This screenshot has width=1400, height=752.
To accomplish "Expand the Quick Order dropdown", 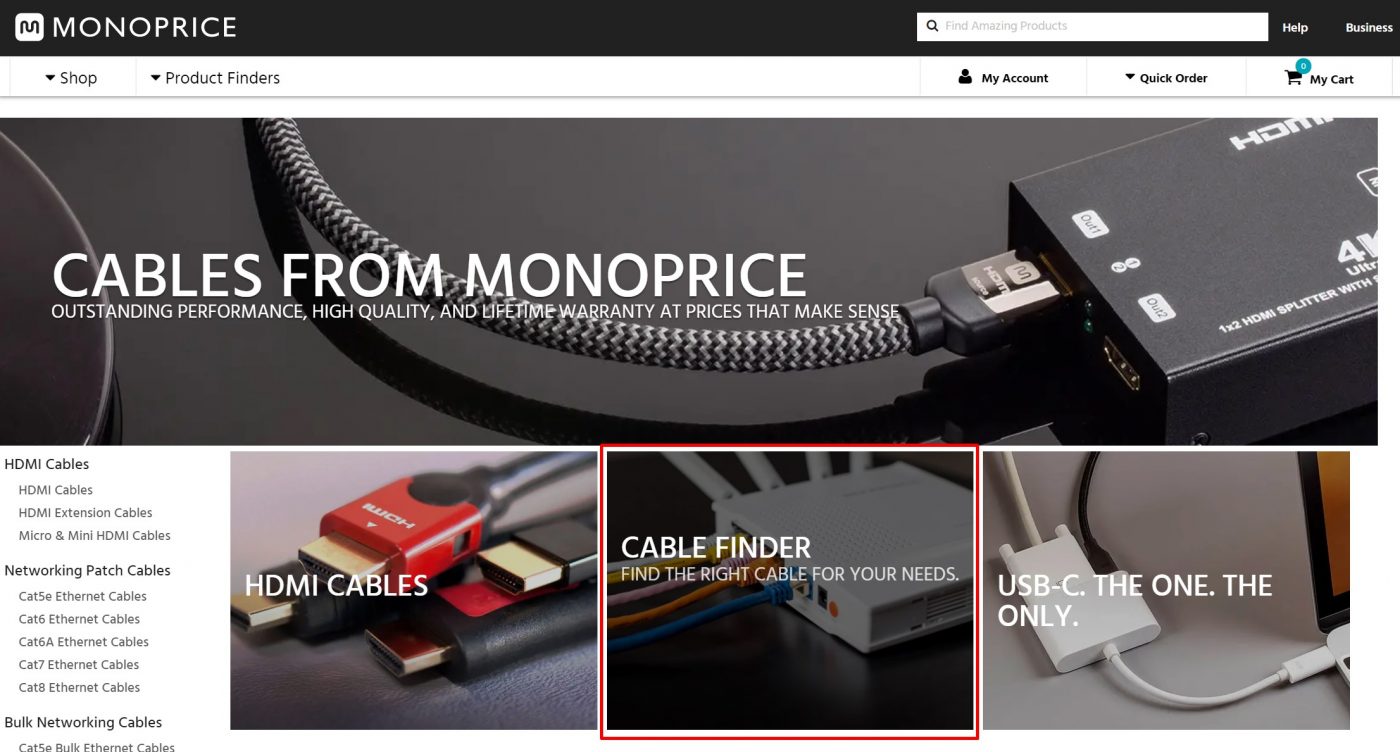I will [x=1166, y=78].
